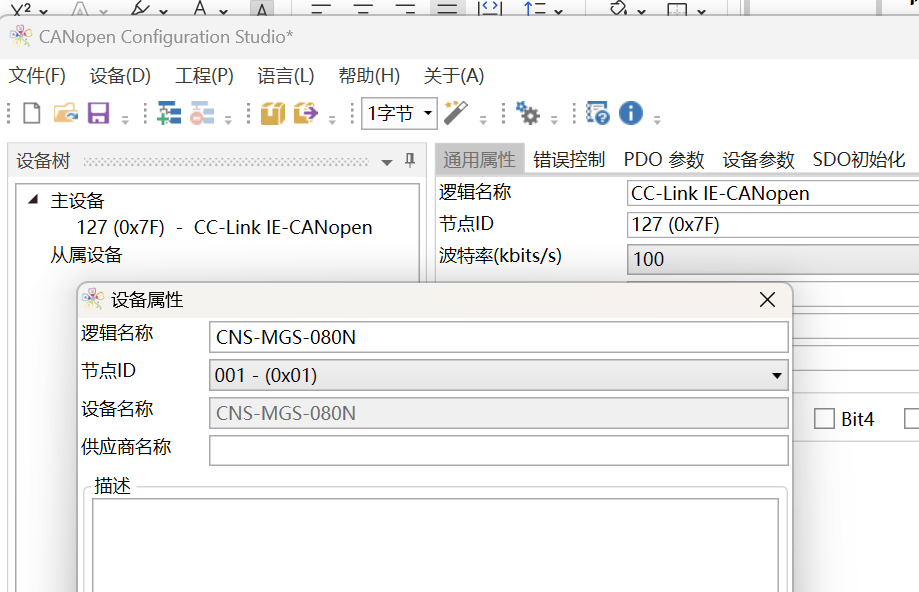
Task: Open toolbar overflow arrow after the Save icon
Action: pos(125,120)
